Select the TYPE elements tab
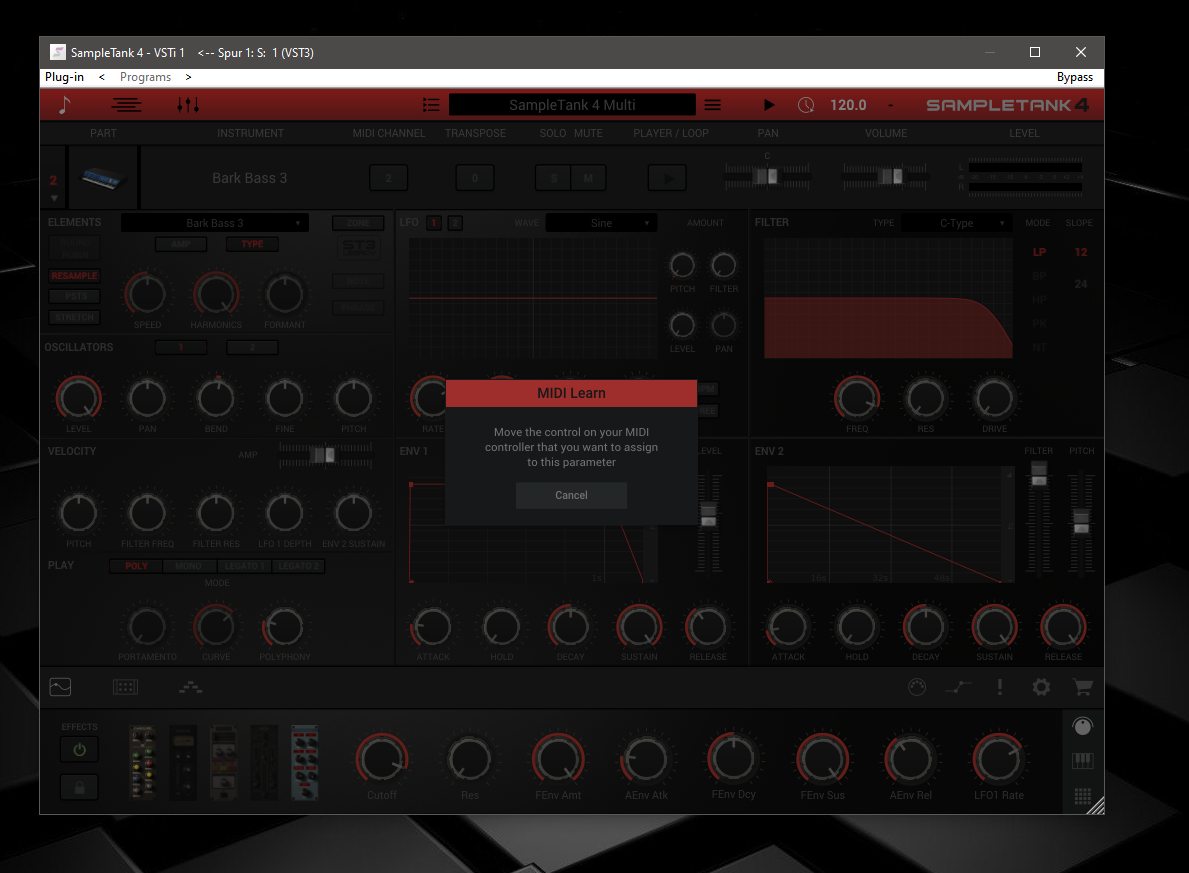 pyautogui.click(x=253, y=244)
